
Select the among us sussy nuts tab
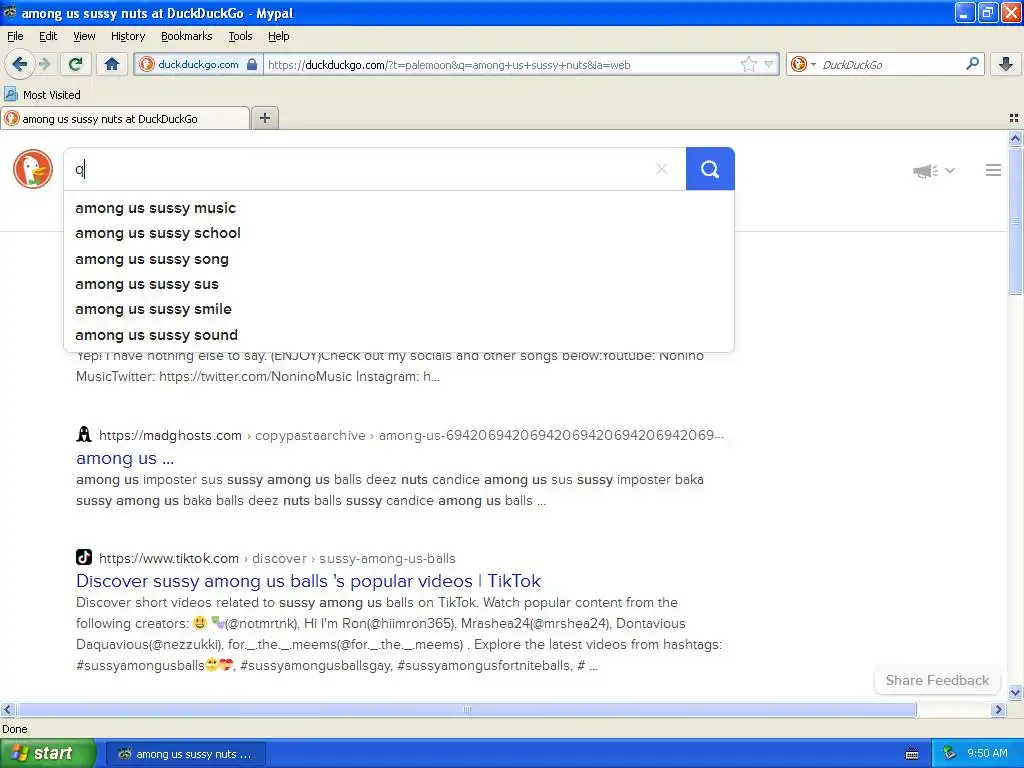[125, 118]
